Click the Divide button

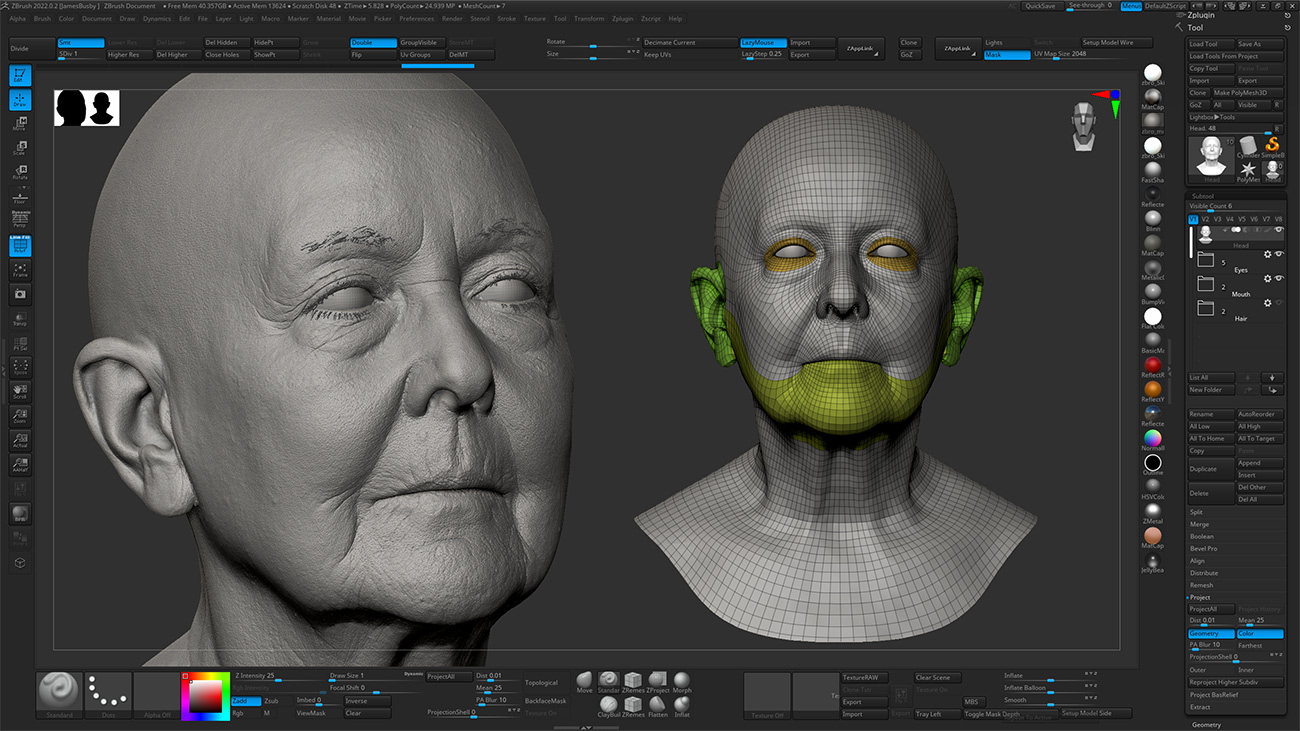coord(32,46)
